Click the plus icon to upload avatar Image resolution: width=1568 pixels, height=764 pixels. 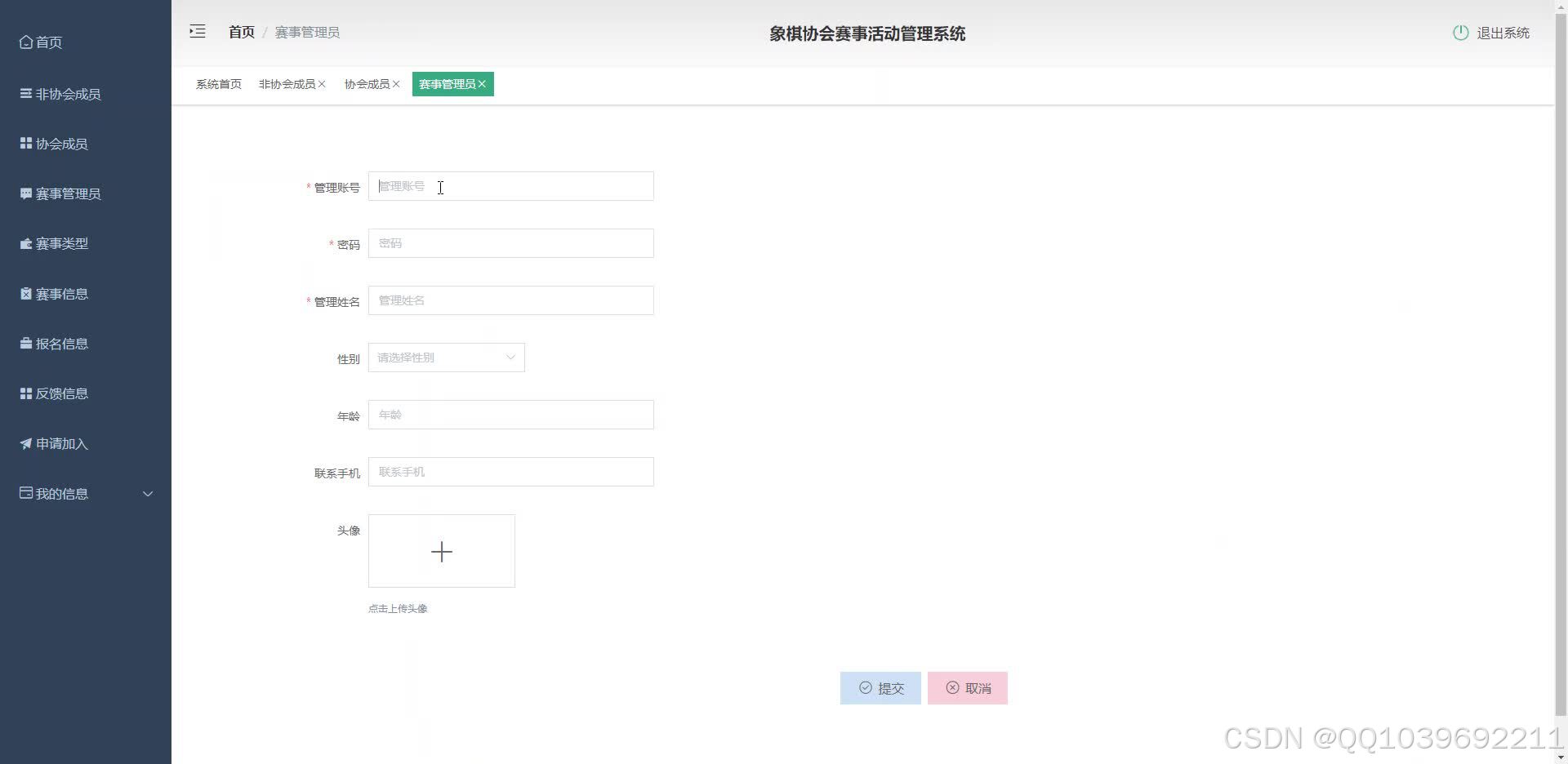(442, 552)
